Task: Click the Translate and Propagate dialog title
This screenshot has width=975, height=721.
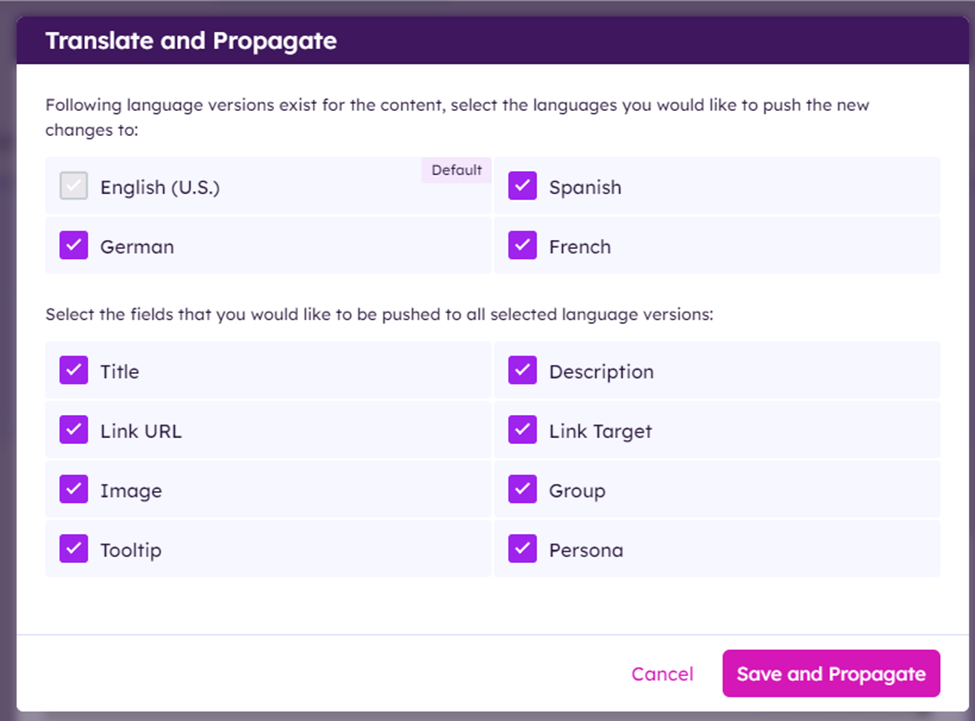Action: coord(191,41)
